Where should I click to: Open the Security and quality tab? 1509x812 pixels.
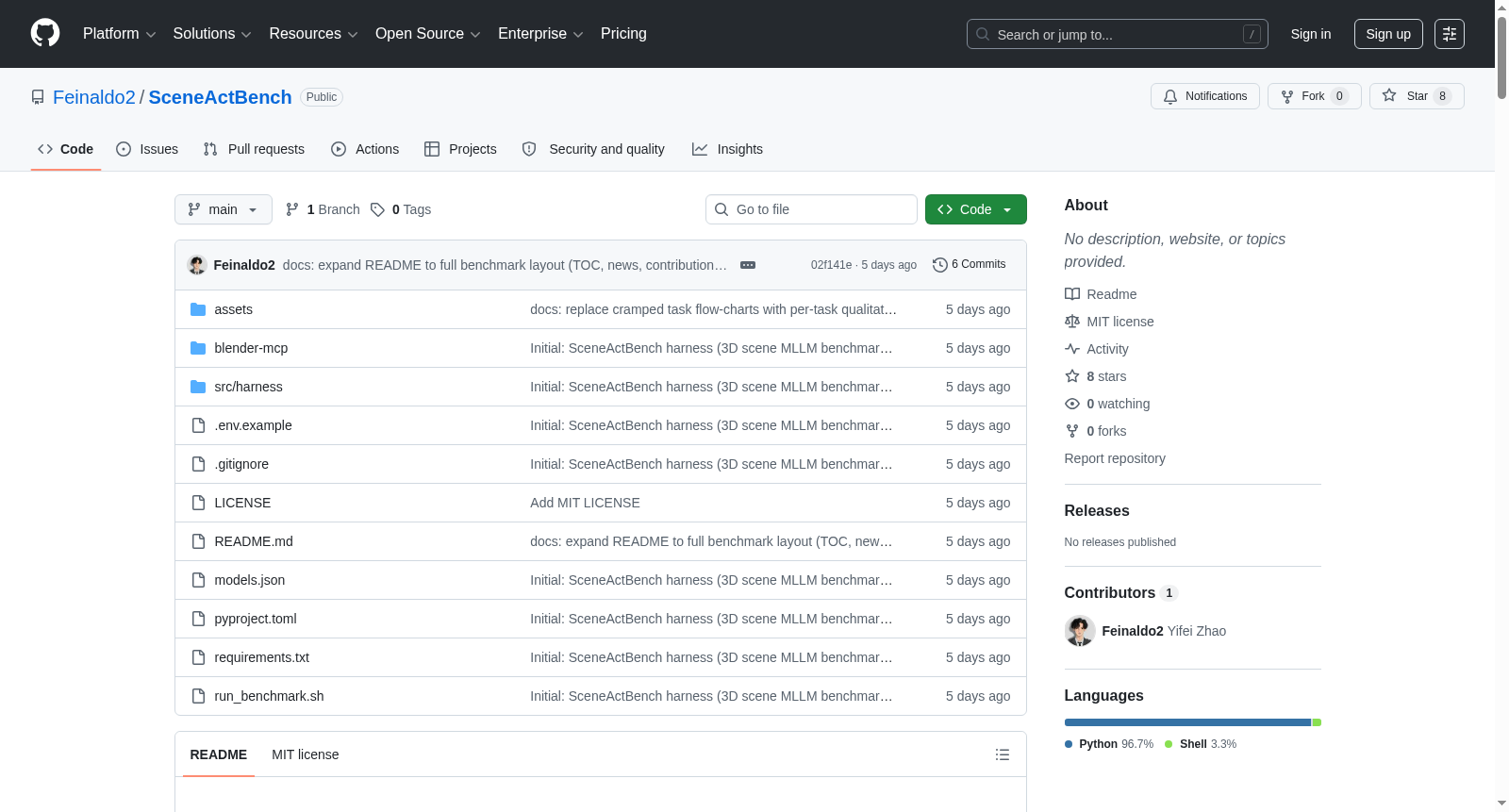point(593,149)
